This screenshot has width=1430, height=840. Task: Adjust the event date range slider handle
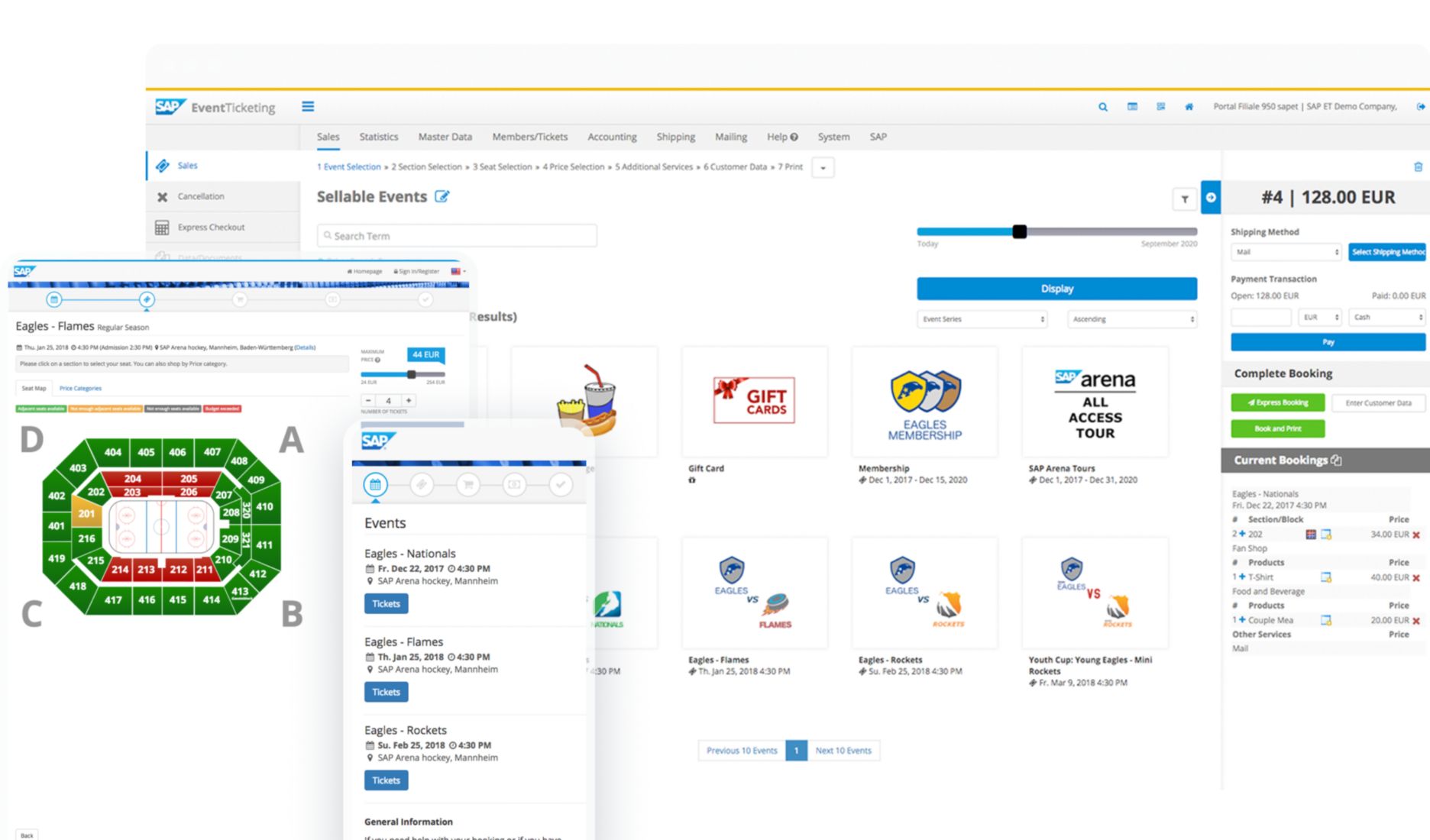1020,231
